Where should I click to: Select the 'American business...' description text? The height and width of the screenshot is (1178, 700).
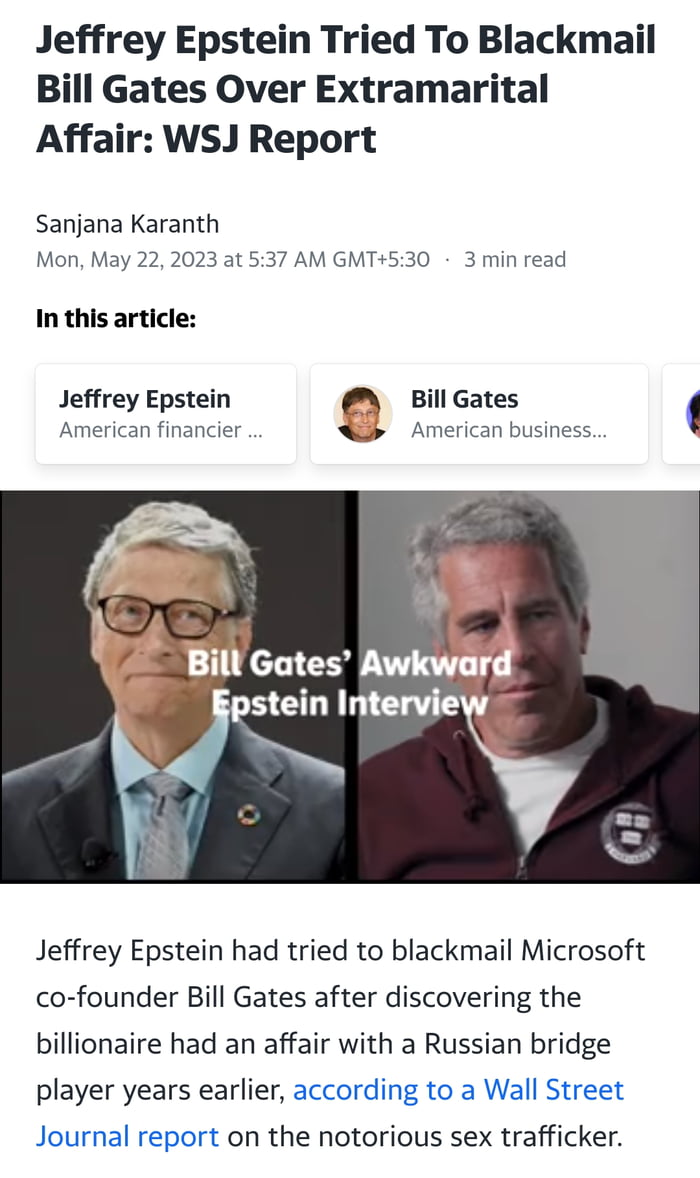(508, 430)
